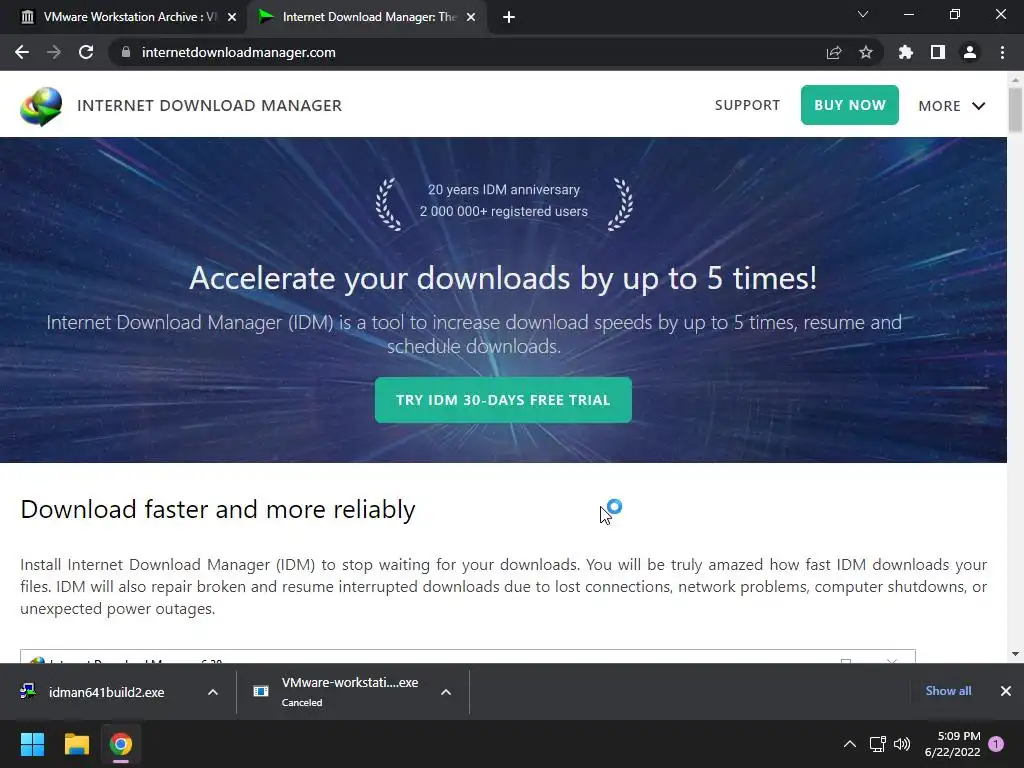The width and height of the screenshot is (1024, 768).
Task: Click the INTERNET DOWNLOAD MANAGER site title
Action: [210, 106]
